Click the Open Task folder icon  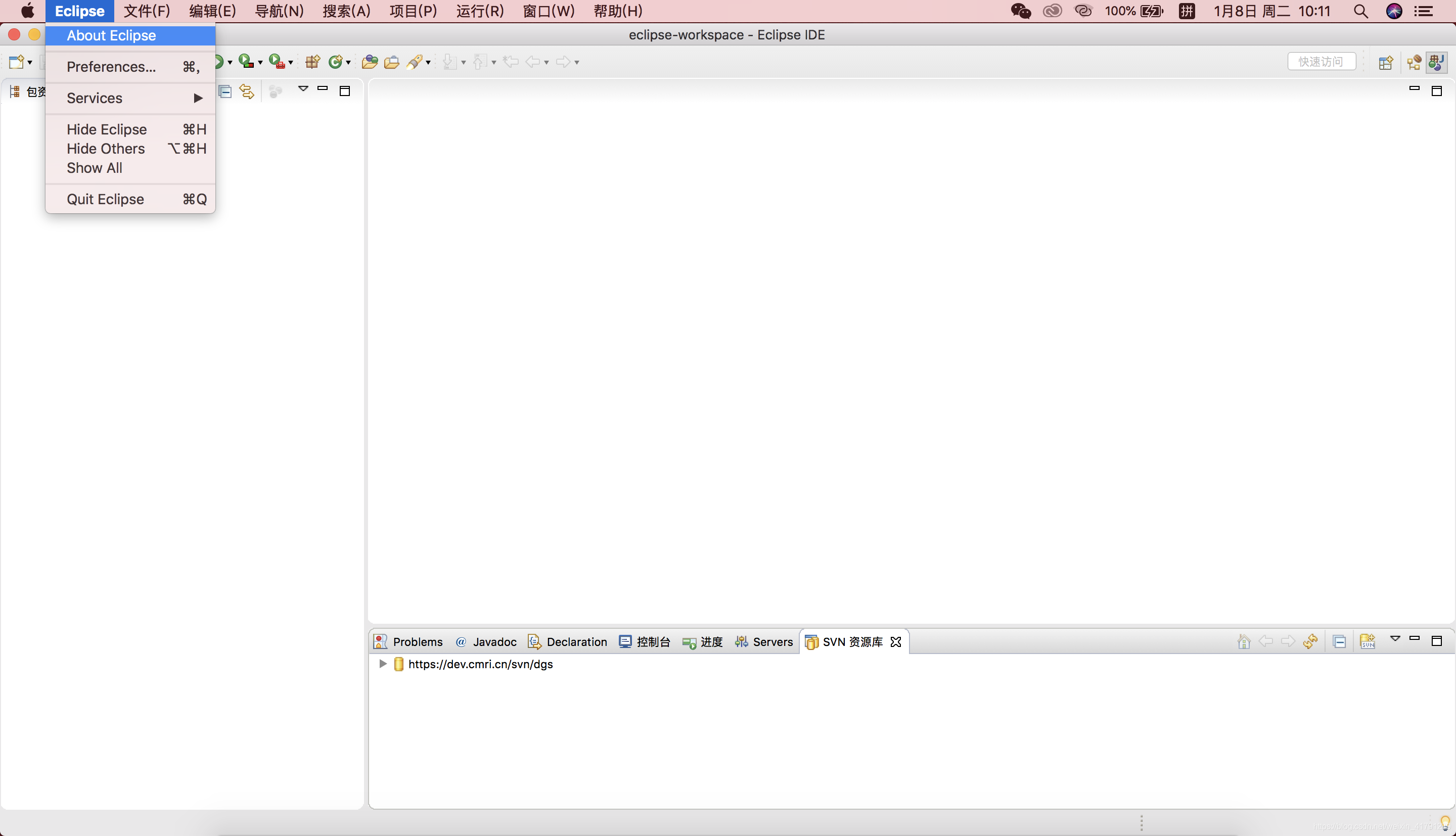tap(392, 62)
